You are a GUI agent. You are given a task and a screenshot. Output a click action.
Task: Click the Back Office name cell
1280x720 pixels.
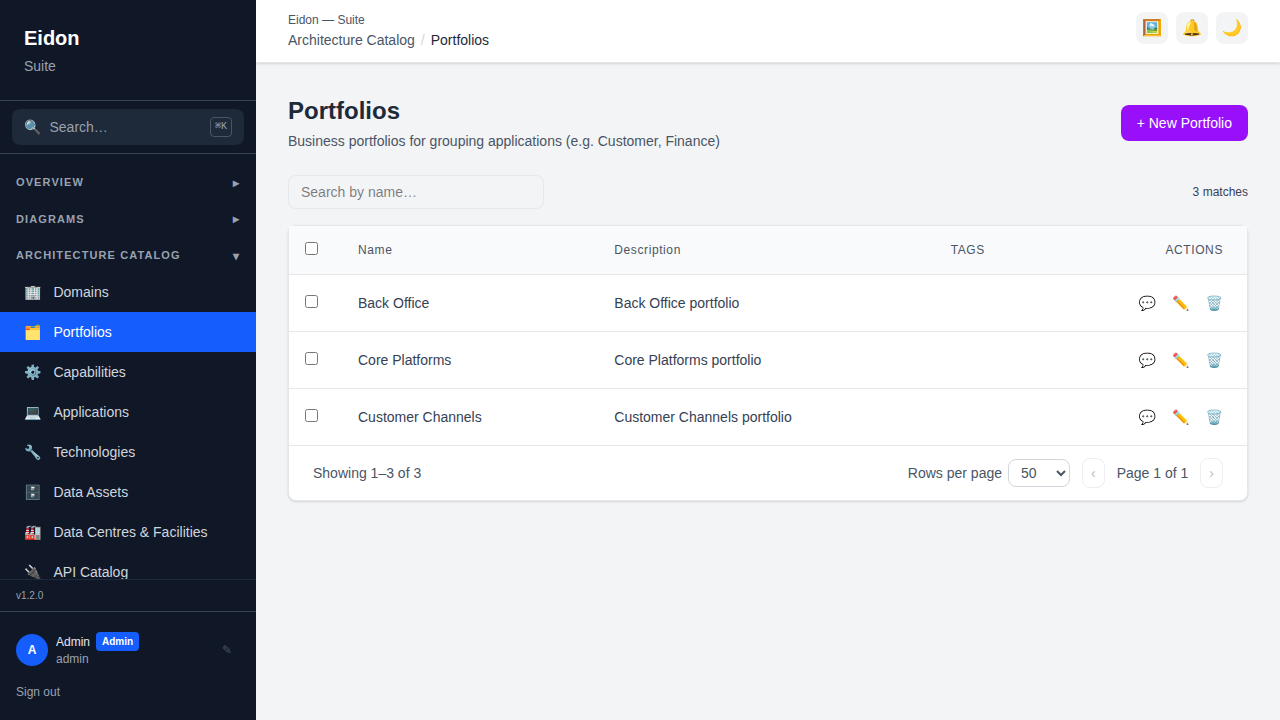click(393, 303)
